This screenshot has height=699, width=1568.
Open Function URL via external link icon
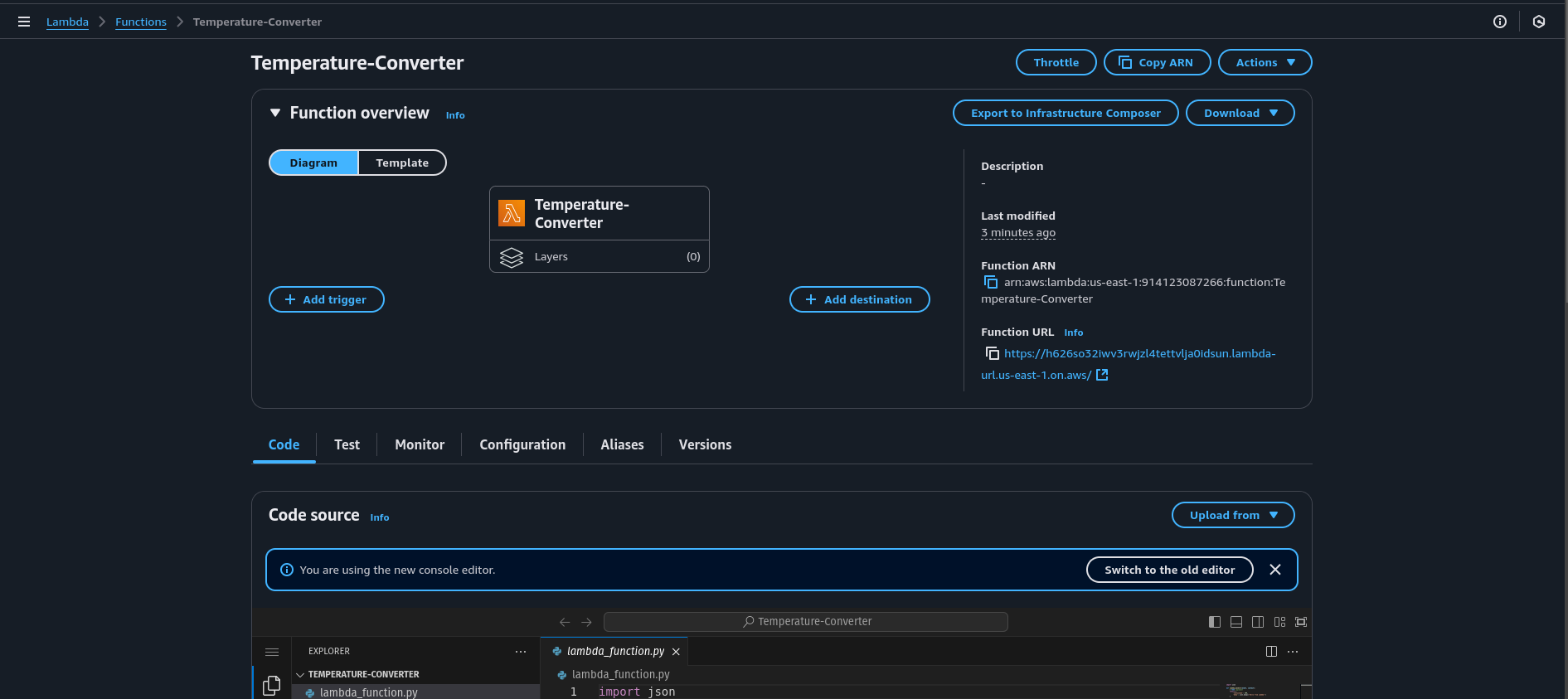click(x=1102, y=375)
